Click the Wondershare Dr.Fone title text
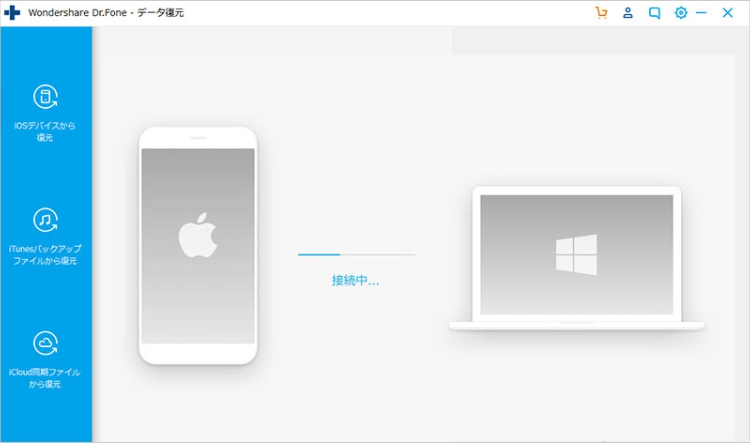This screenshot has width=750, height=443. click(x=106, y=12)
